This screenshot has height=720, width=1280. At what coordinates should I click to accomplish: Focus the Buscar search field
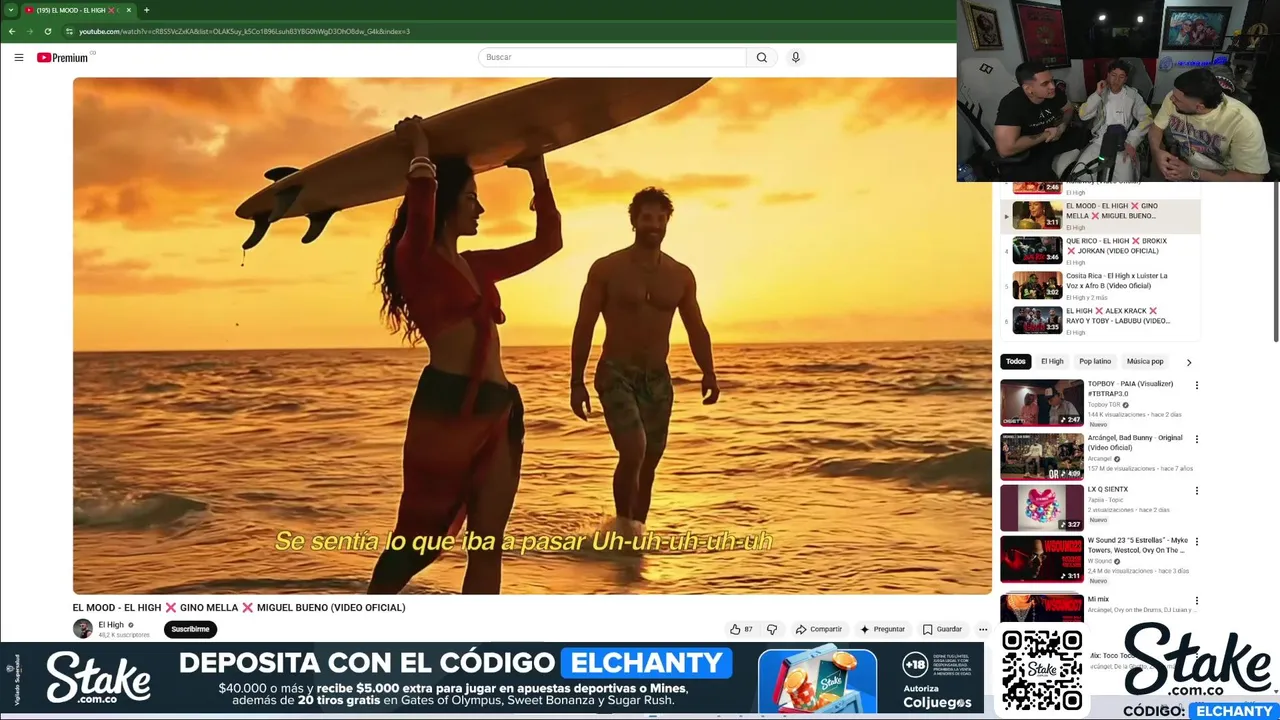[x=612, y=57]
